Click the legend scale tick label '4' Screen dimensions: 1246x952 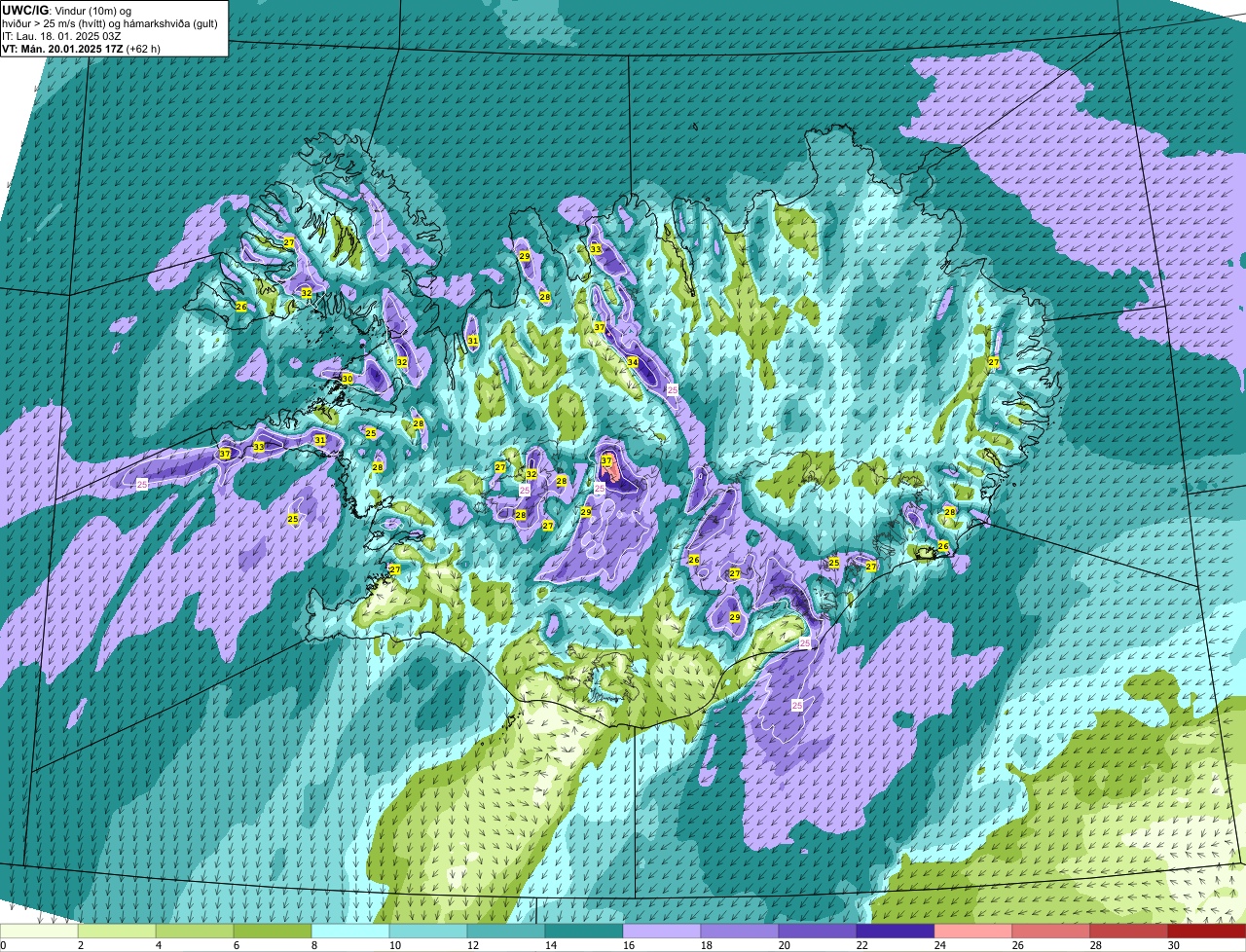click(159, 945)
